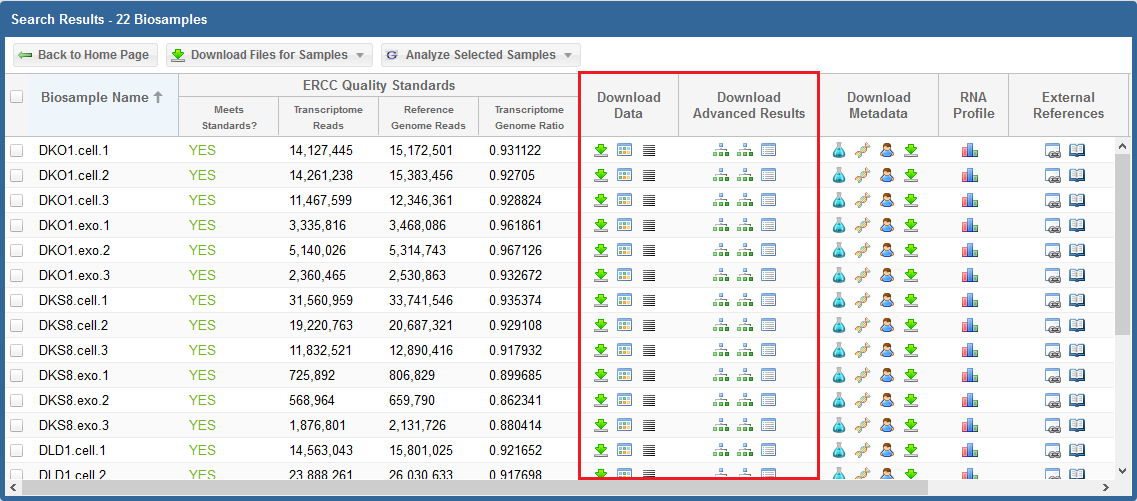The height and width of the screenshot is (501, 1137).
Task: Go Back to Home Page
Action: [x=85, y=55]
